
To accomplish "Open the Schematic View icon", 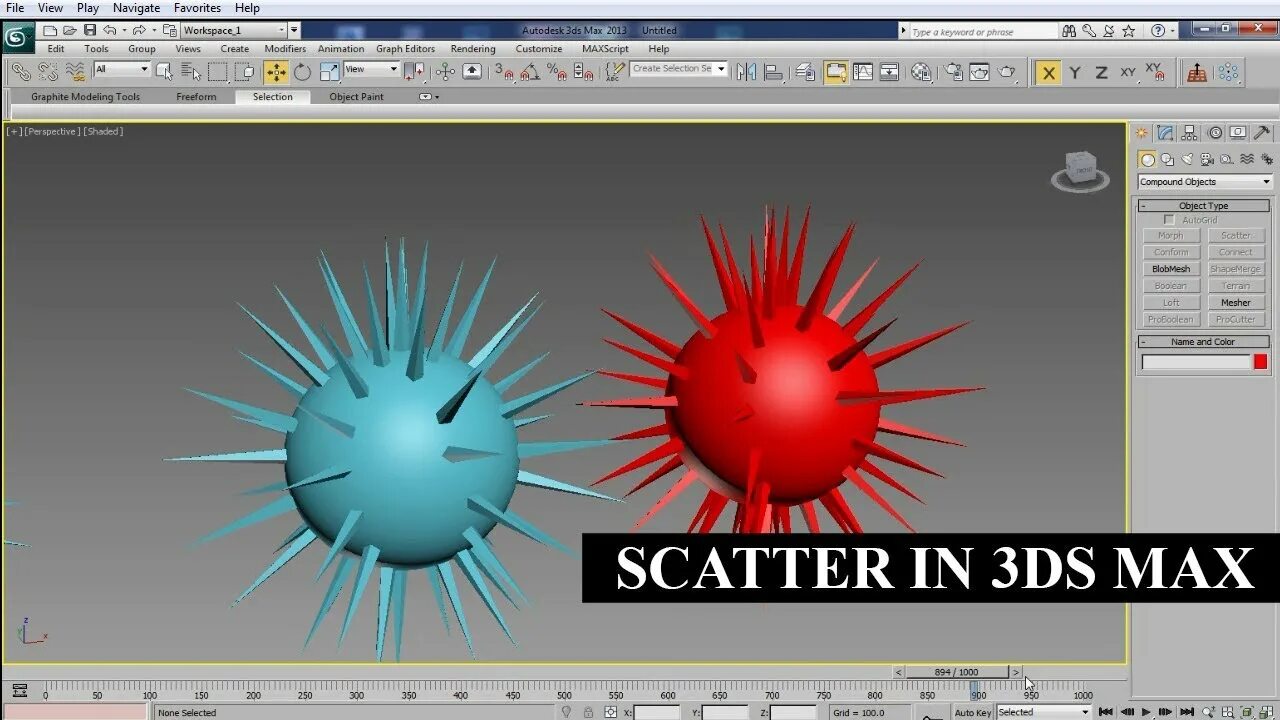I will point(889,72).
